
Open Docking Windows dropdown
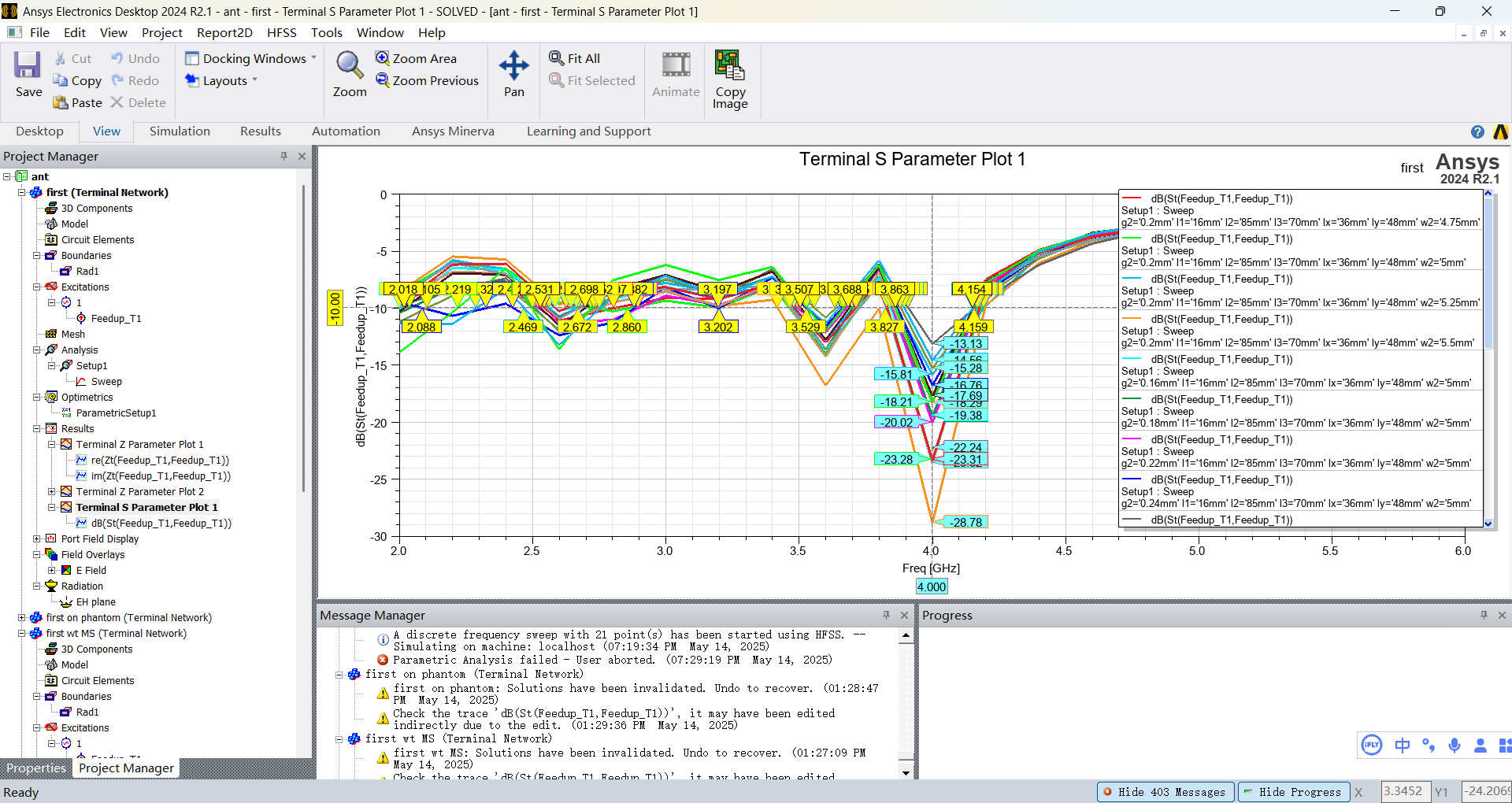pyautogui.click(x=250, y=58)
